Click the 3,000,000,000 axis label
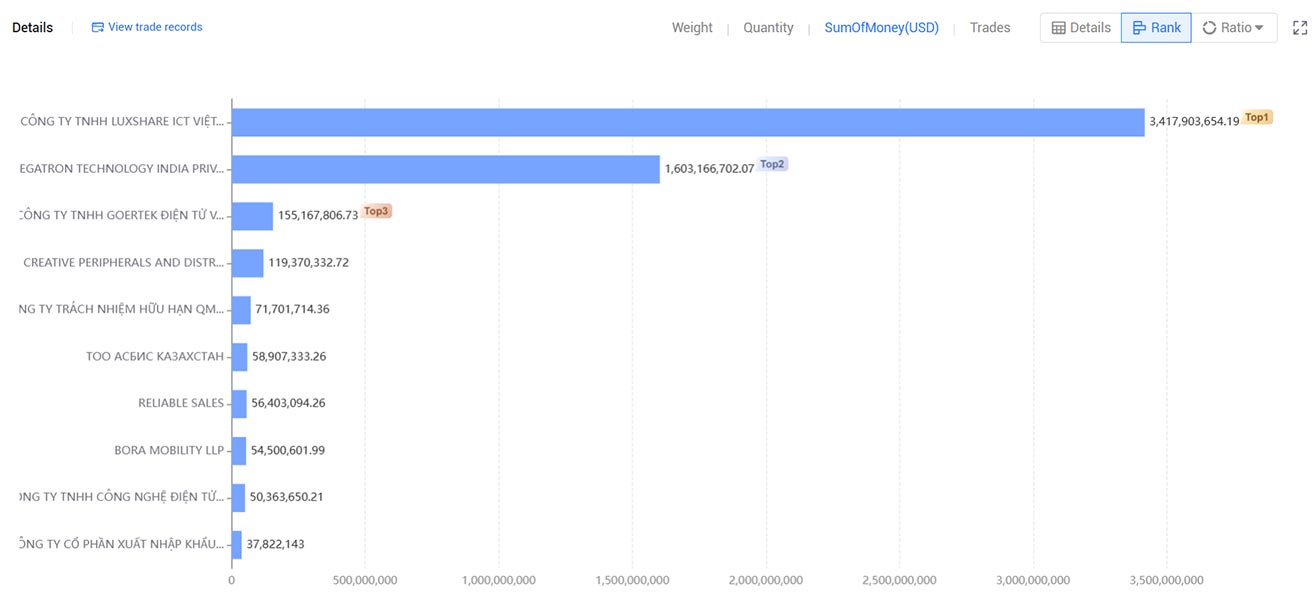1316x600 pixels. click(1033, 580)
